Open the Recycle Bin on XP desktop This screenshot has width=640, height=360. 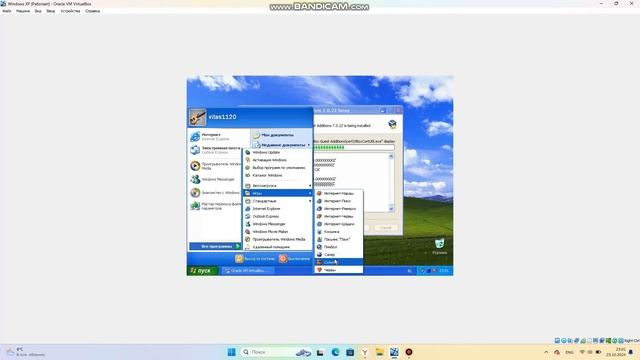point(439,246)
